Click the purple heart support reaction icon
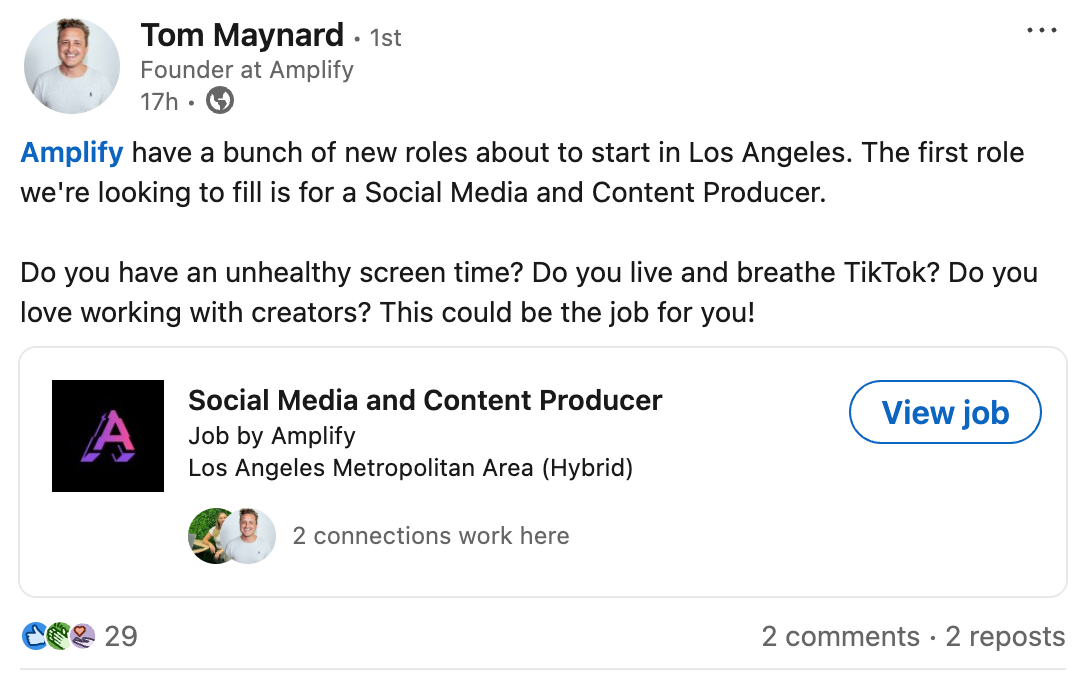The width and height of the screenshot is (1088, 684). click(x=83, y=635)
